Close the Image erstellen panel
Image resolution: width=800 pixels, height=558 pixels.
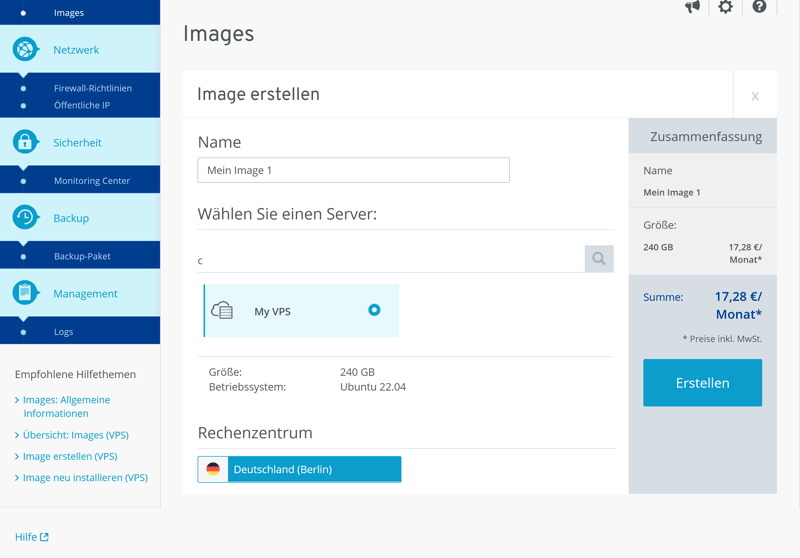pyautogui.click(x=755, y=96)
